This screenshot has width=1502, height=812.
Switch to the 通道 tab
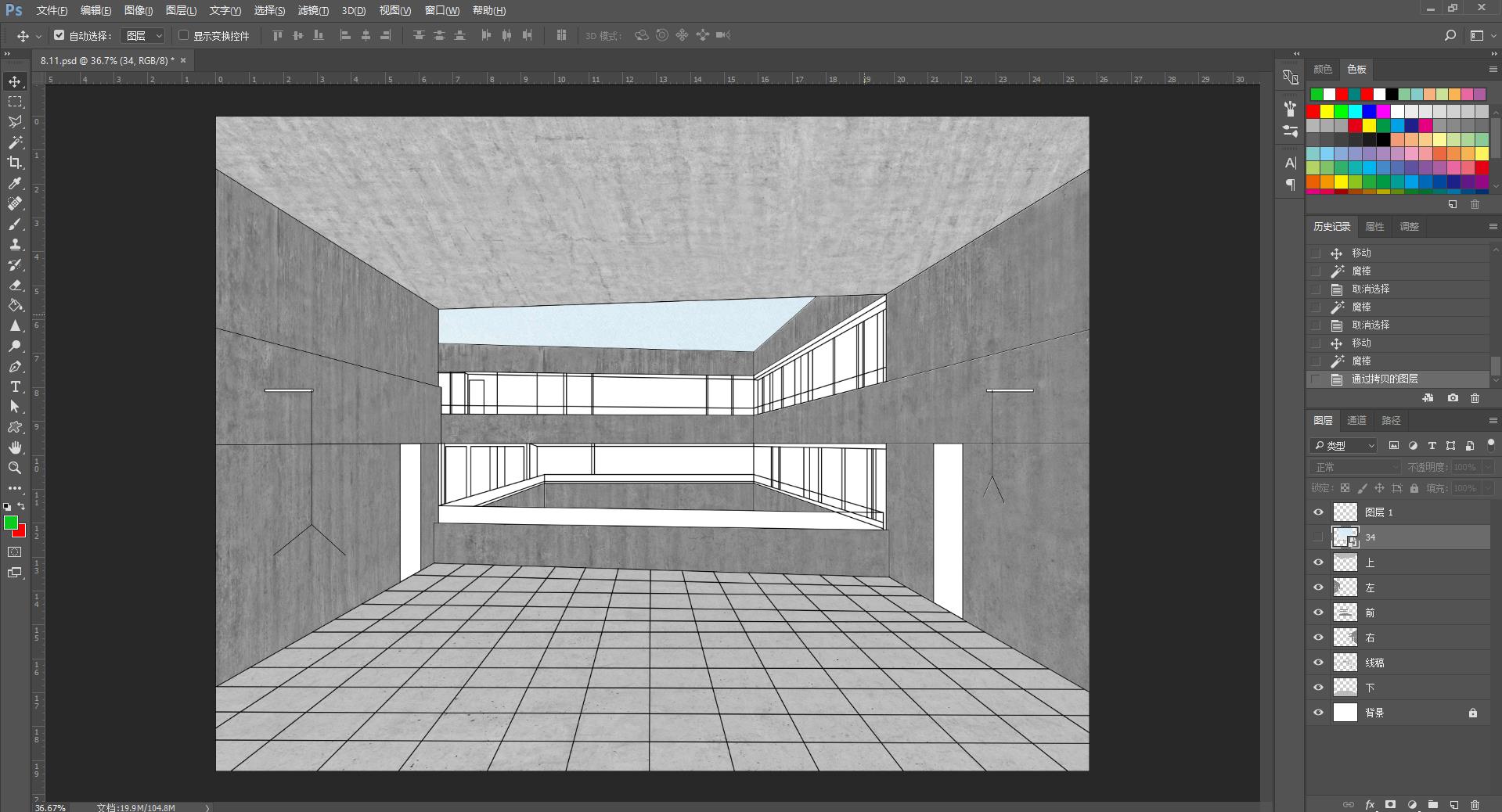(1356, 421)
